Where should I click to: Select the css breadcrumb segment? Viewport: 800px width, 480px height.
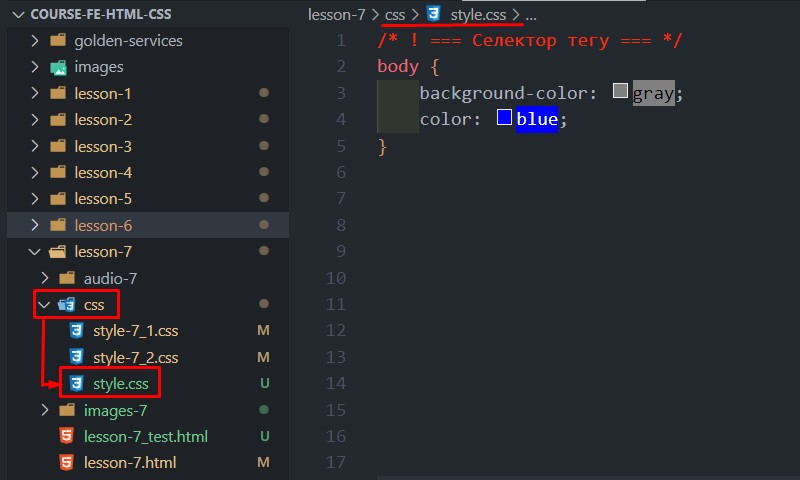pos(395,15)
